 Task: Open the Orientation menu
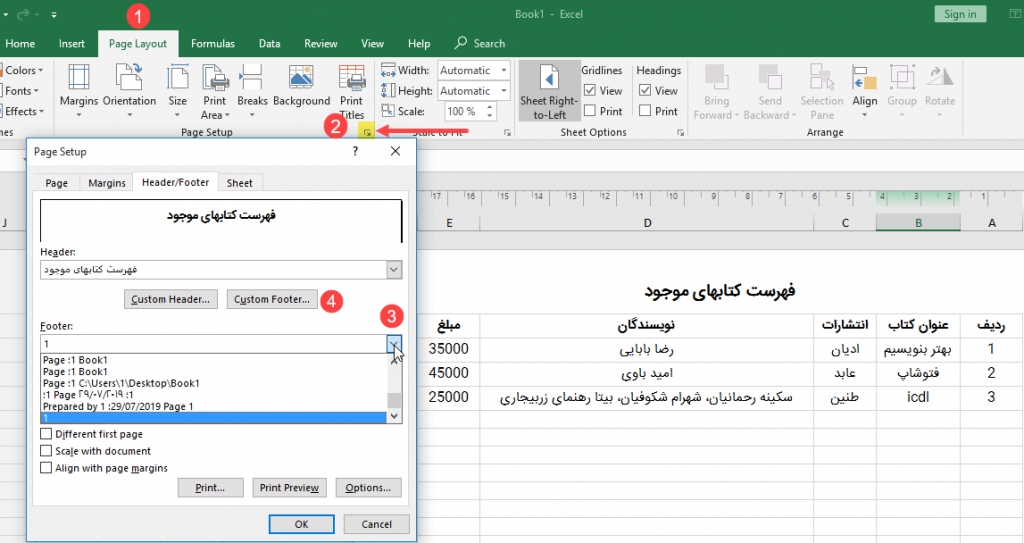[129, 91]
